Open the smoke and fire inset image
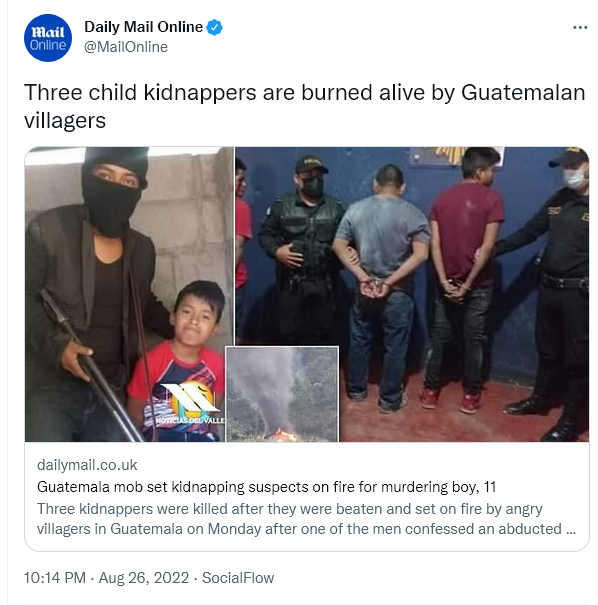 pyautogui.click(x=282, y=394)
